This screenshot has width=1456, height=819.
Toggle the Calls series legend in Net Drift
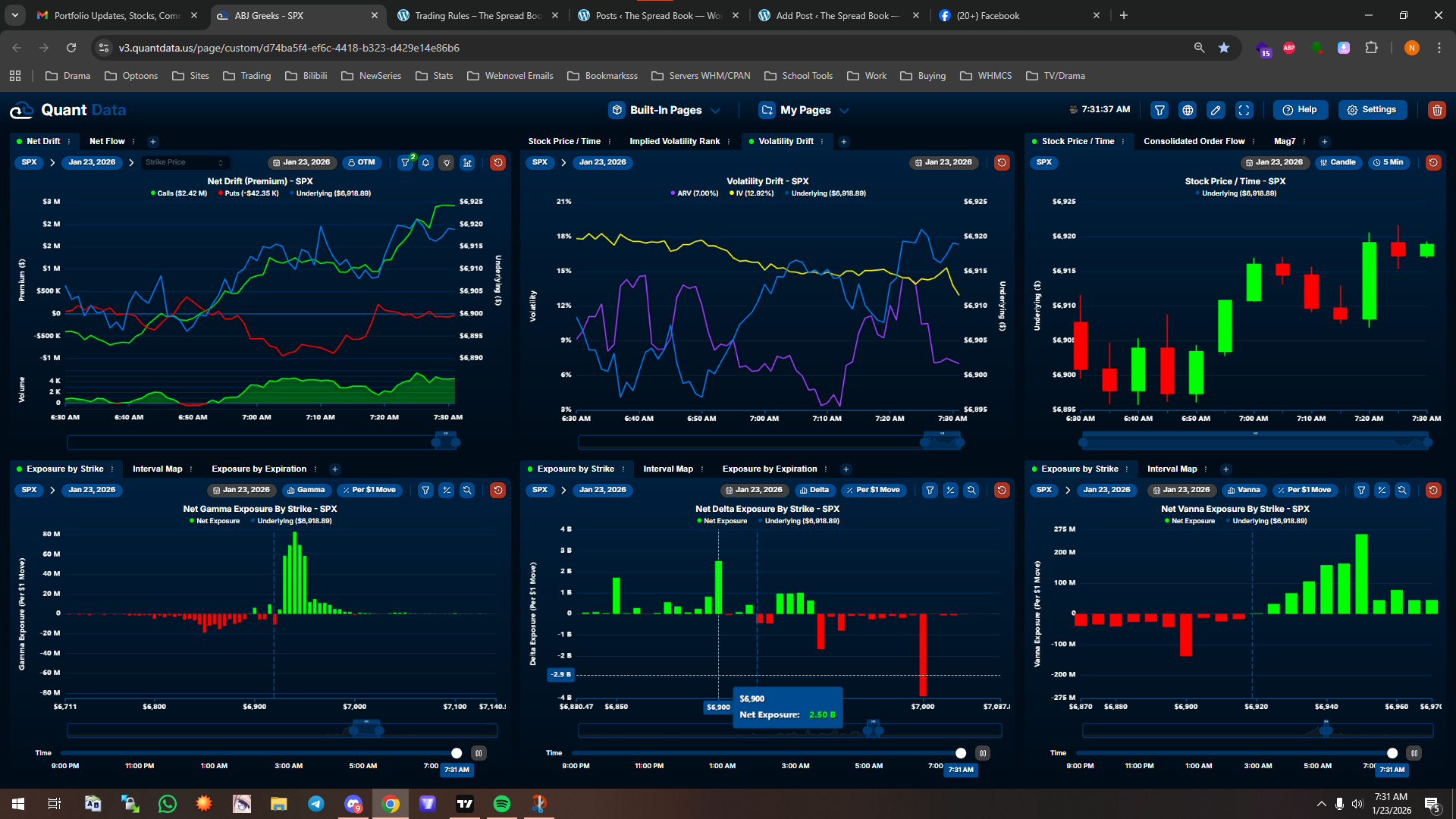tap(179, 193)
